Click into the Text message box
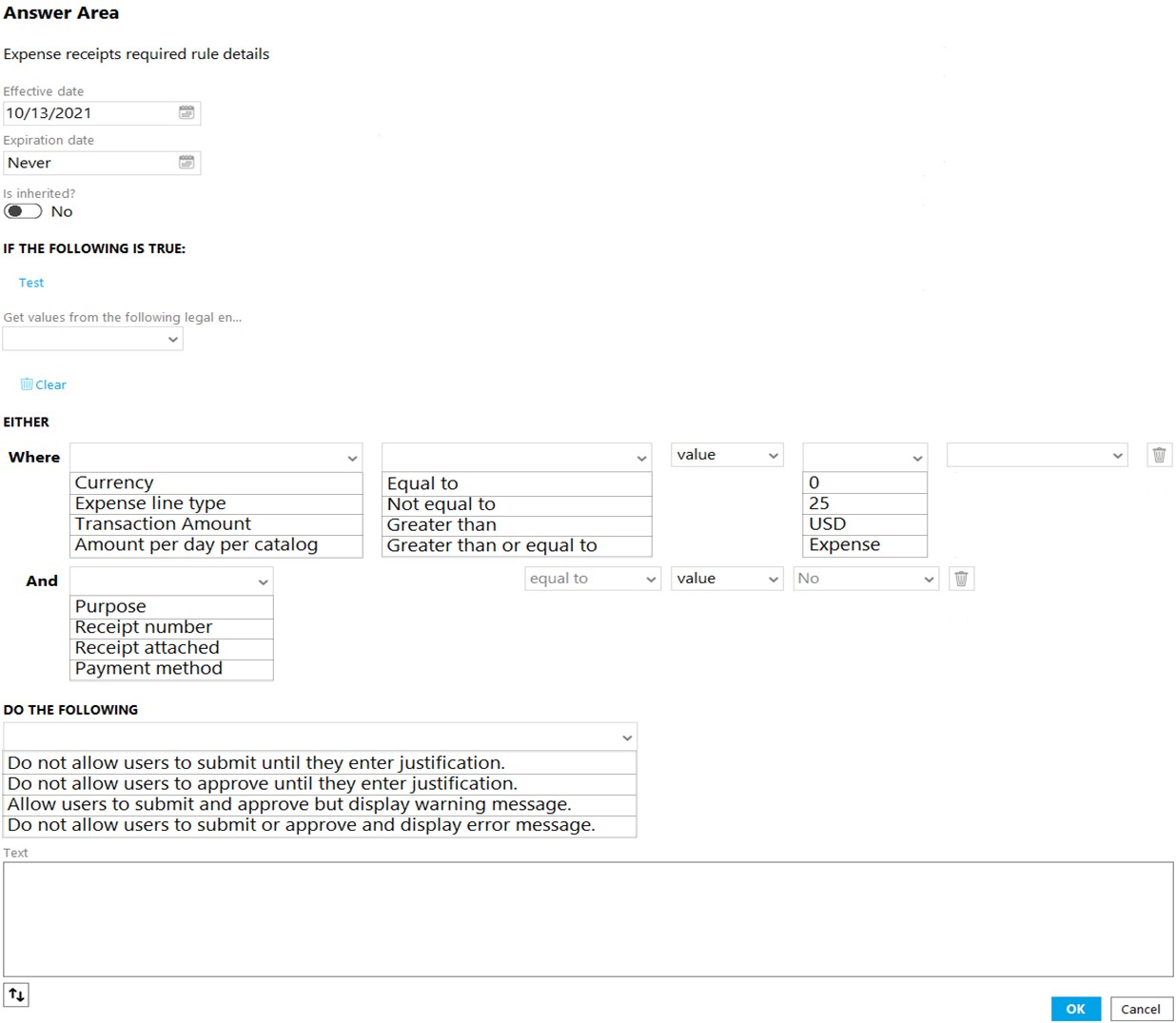 (588, 919)
